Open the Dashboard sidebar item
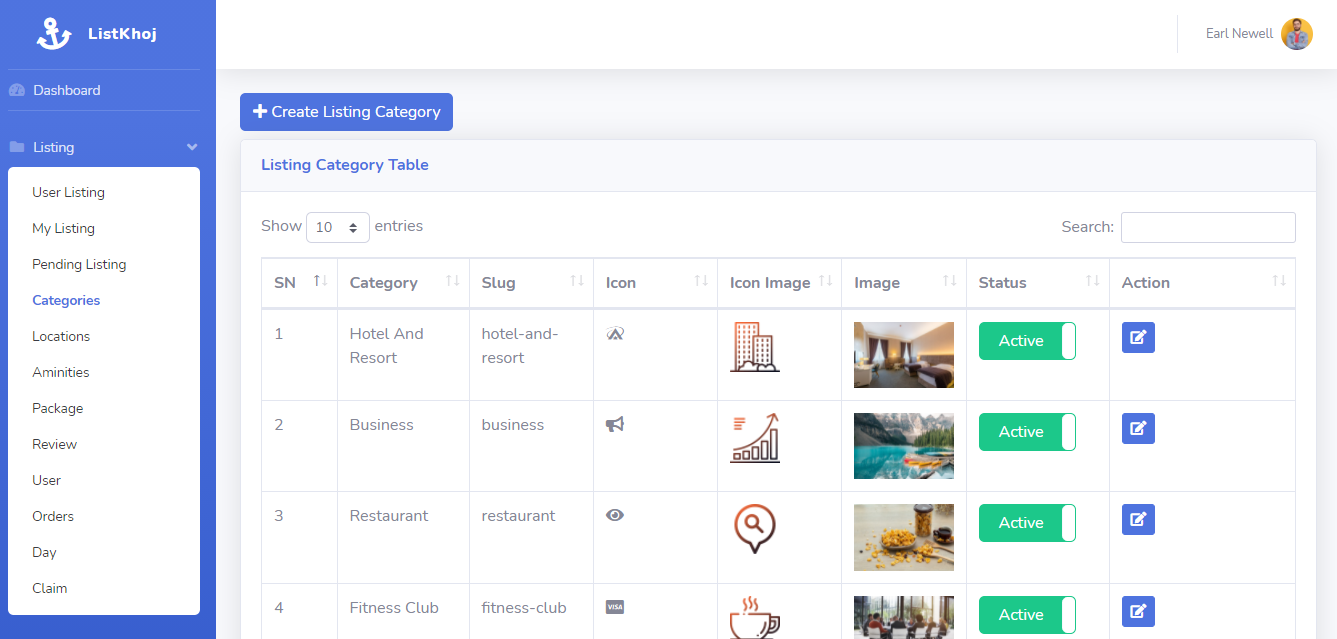 (x=67, y=89)
